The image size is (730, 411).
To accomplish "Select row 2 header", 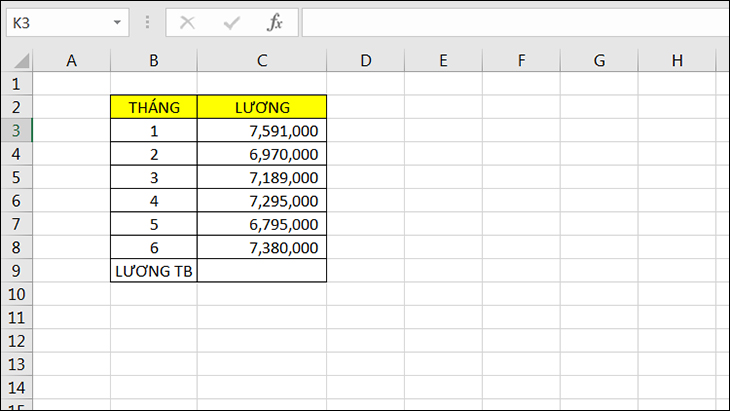I will click(x=17, y=107).
